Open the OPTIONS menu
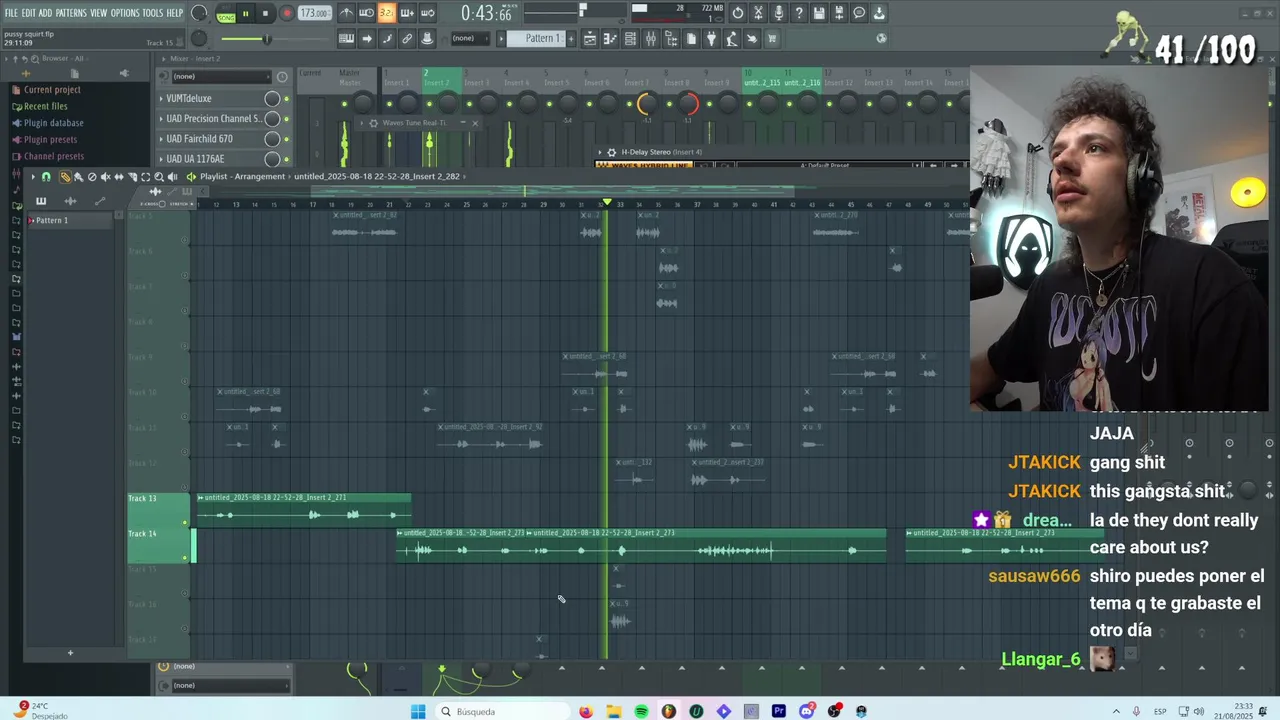 coord(125,13)
